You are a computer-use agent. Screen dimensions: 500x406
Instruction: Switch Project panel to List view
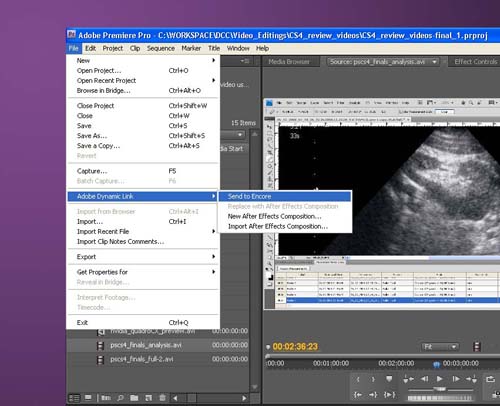(x=74, y=398)
